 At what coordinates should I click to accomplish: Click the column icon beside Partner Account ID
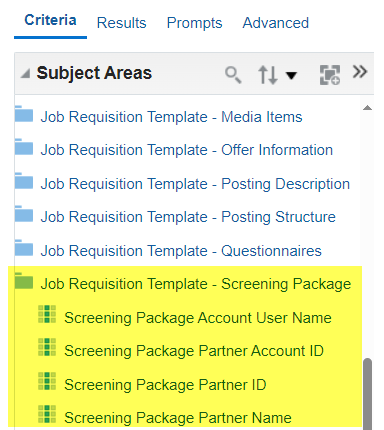pos(47,347)
